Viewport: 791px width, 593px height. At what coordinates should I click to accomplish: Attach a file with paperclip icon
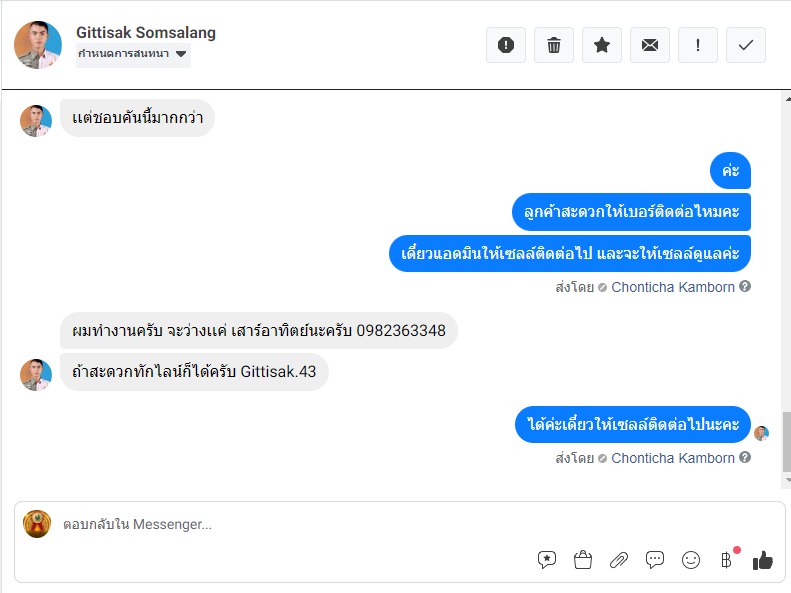click(619, 560)
